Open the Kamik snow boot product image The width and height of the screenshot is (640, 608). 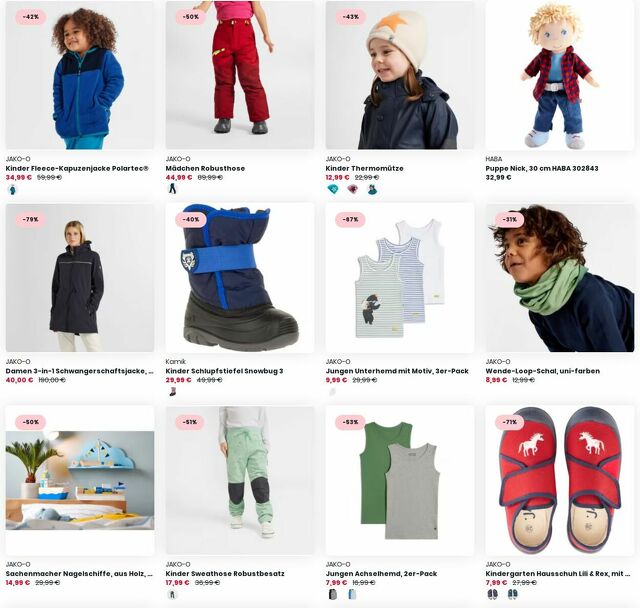[x=240, y=278]
